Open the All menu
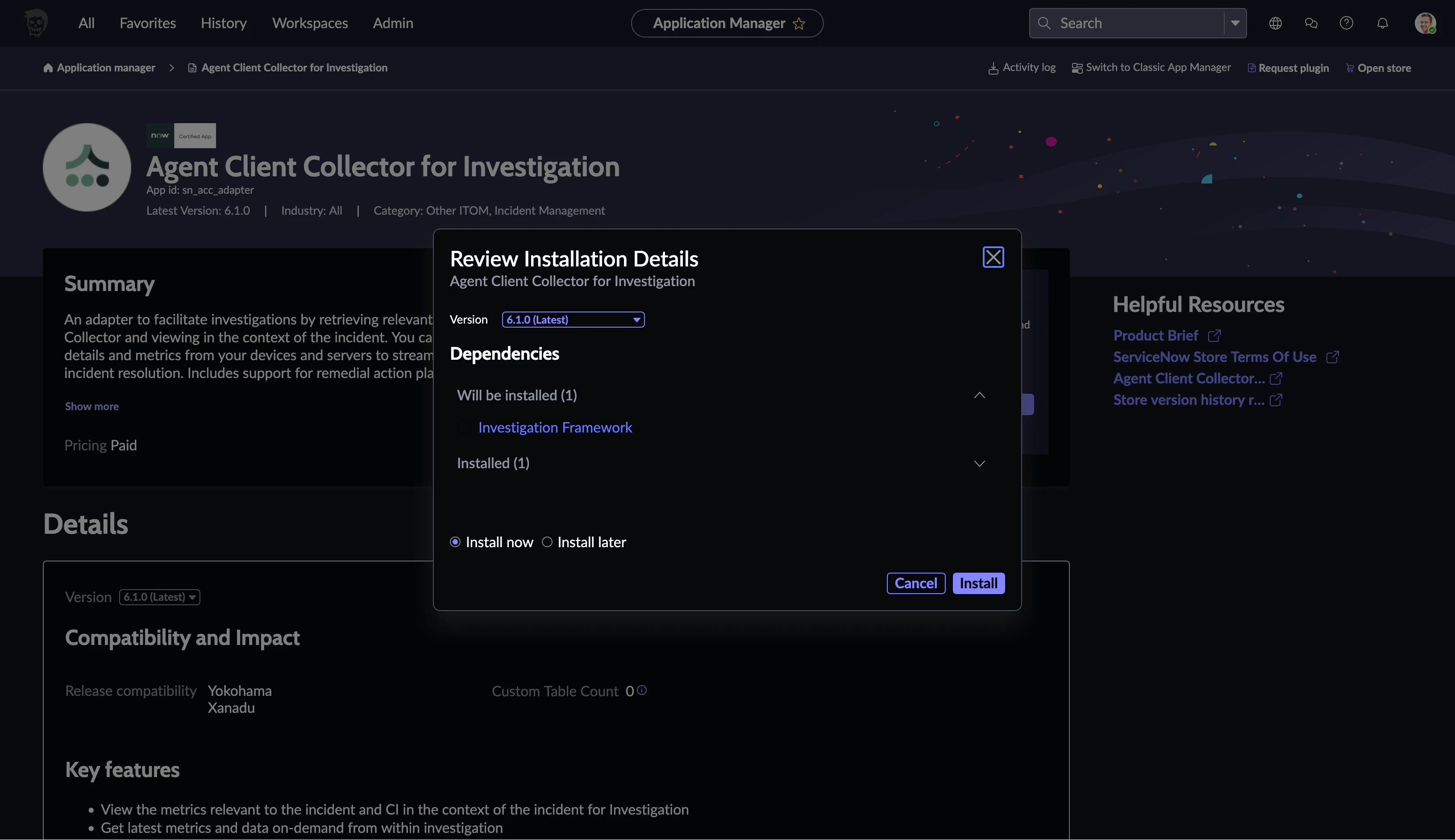This screenshot has width=1455, height=840. click(x=87, y=23)
